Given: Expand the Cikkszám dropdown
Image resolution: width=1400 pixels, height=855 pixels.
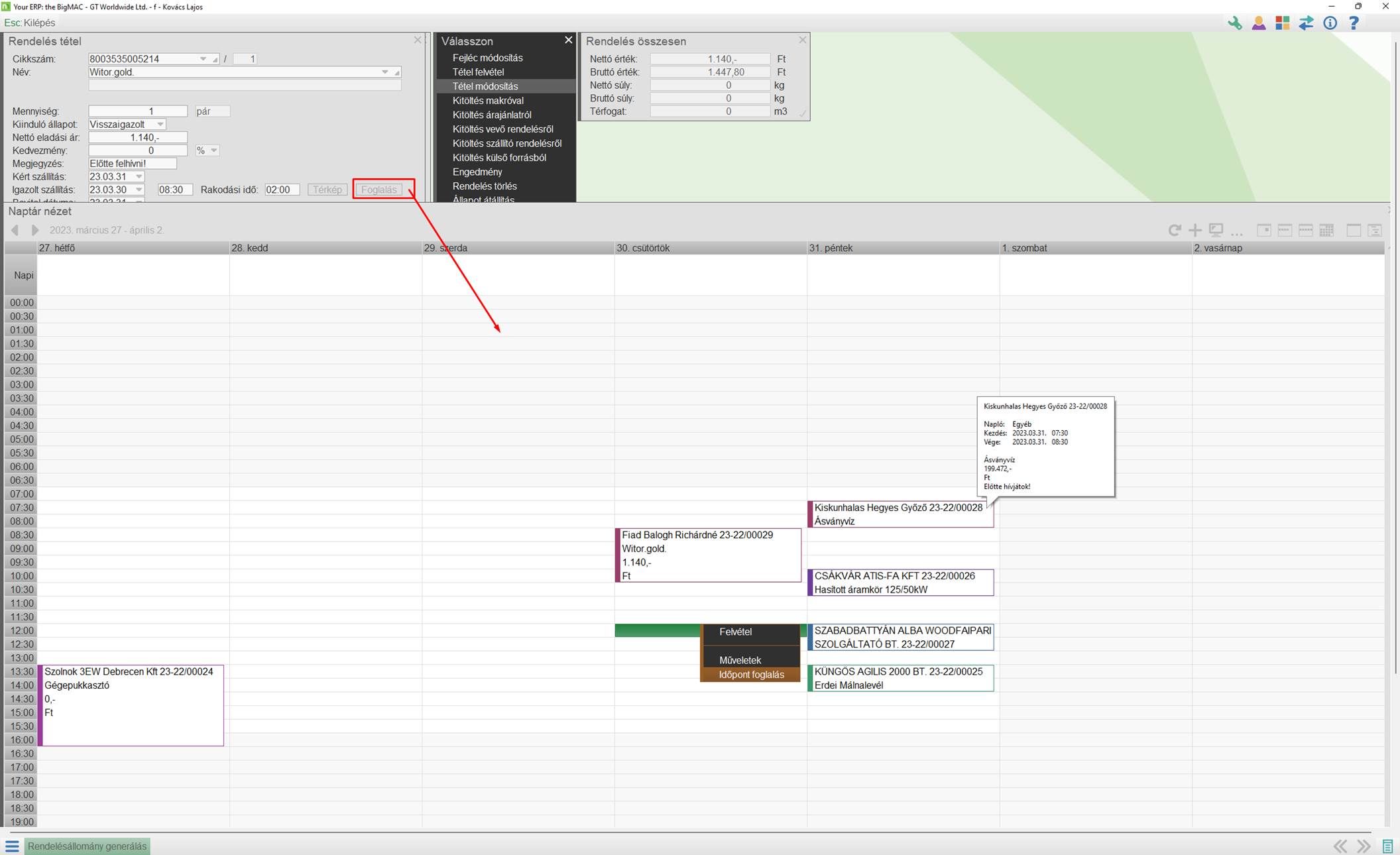Looking at the screenshot, I should point(203,59).
